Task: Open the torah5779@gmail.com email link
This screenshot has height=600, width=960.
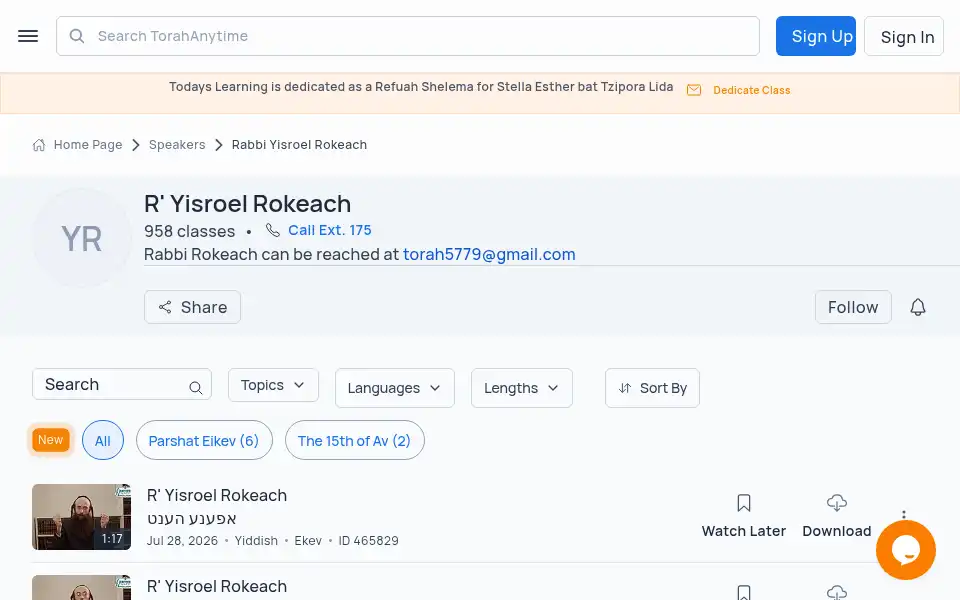Action: [x=489, y=254]
